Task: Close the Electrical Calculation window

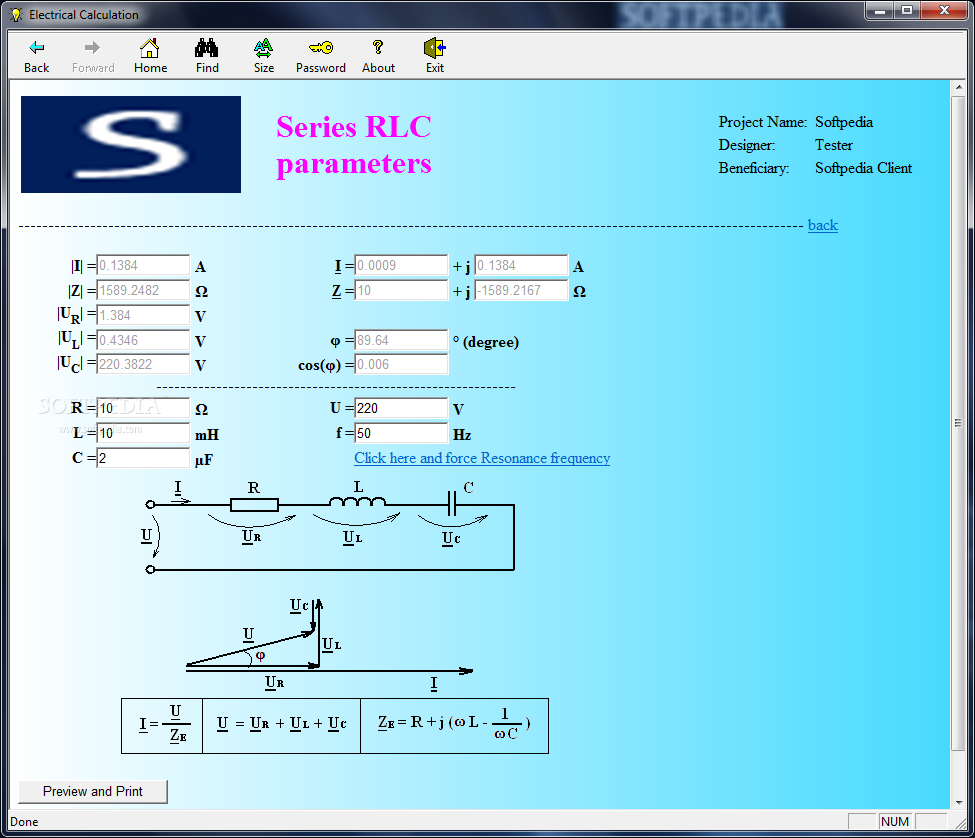Action: pyautogui.click(x=945, y=11)
